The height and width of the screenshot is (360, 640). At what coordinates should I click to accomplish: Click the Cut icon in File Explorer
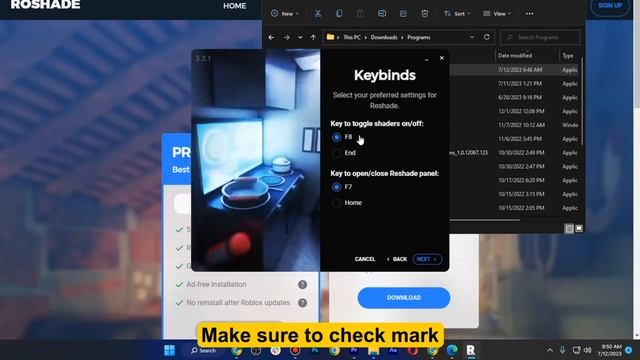318,13
